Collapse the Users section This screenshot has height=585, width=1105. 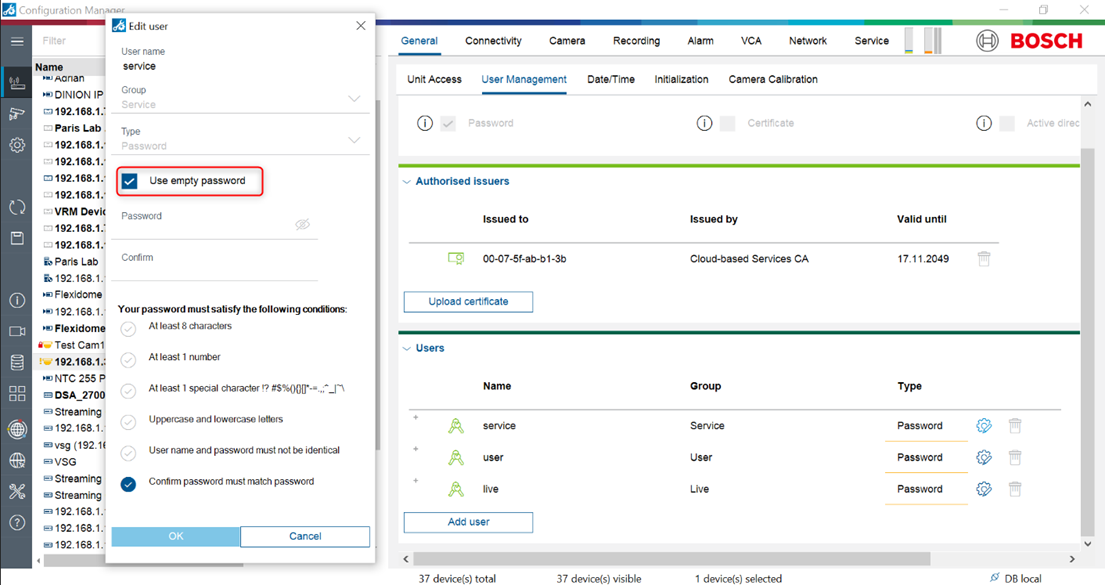point(407,349)
